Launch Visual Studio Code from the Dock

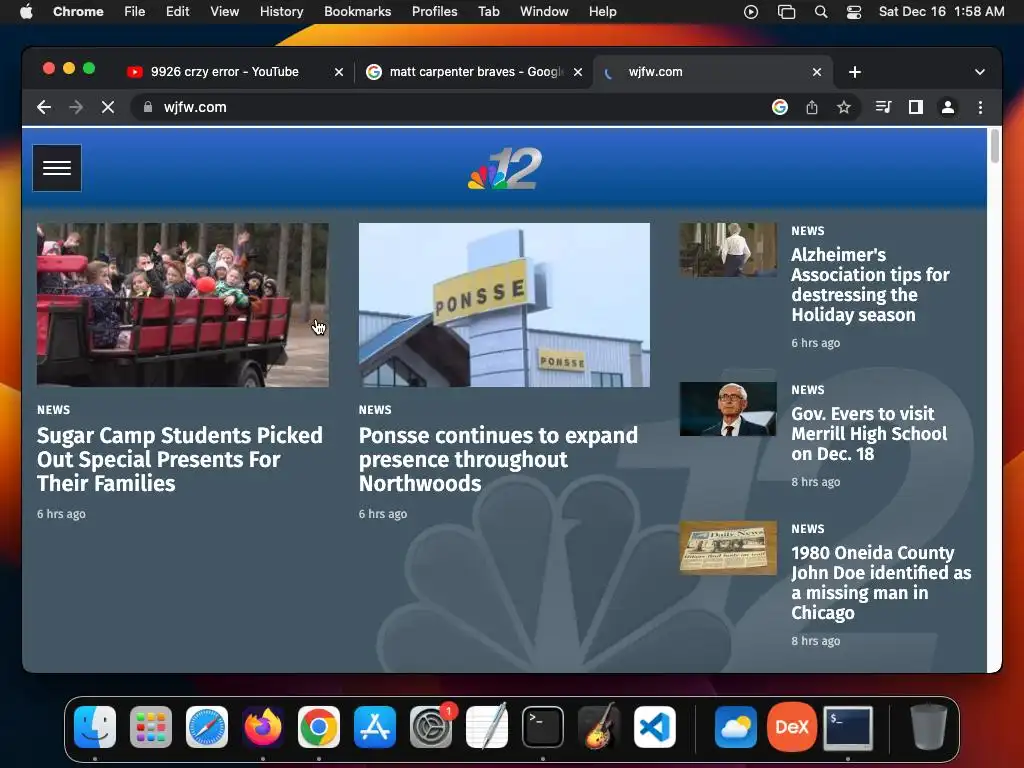pos(655,726)
